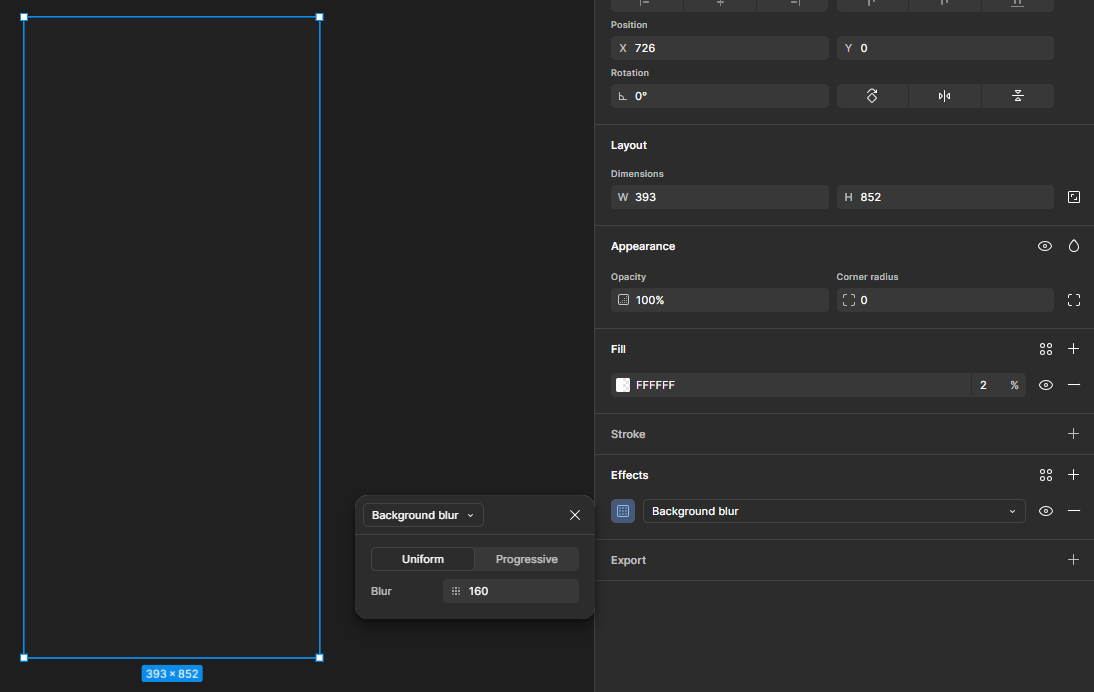The height and width of the screenshot is (692, 1094).
Task: Add a new stroke
Action: 1074,434
